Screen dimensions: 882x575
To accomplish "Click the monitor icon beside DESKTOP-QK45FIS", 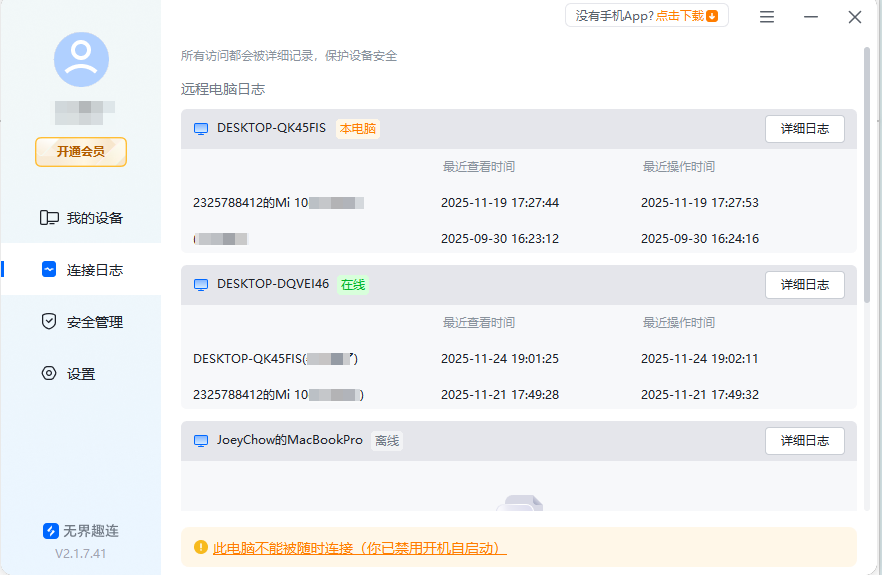I will (201, 129).
